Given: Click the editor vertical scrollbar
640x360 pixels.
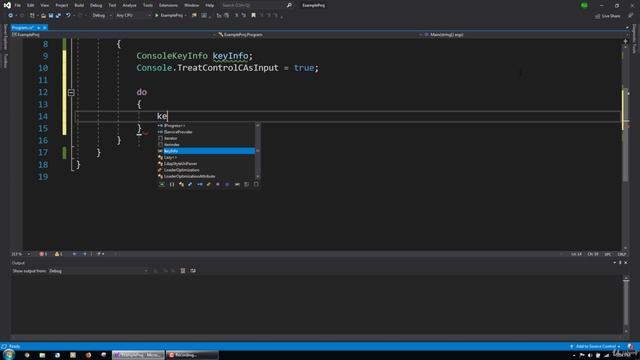Looking at the screenshot, I should (x=625, y=147).
